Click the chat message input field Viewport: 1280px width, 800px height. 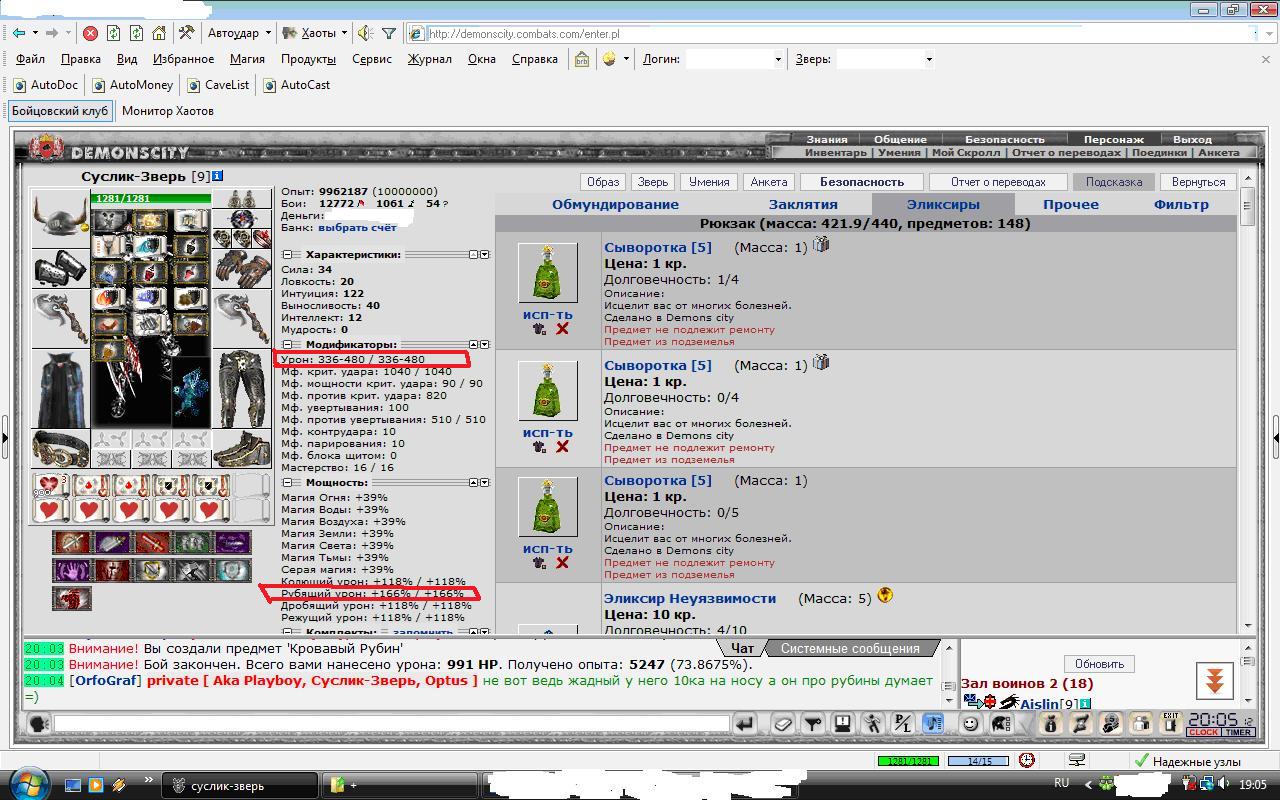click(390, 722)
